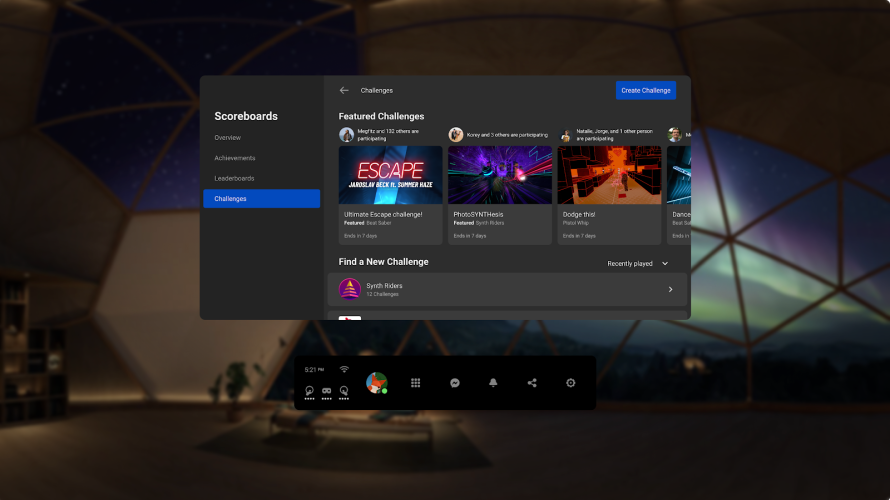Click the Wi-Fi status icon
Screen dimensions: 890x500
(343, 370)
